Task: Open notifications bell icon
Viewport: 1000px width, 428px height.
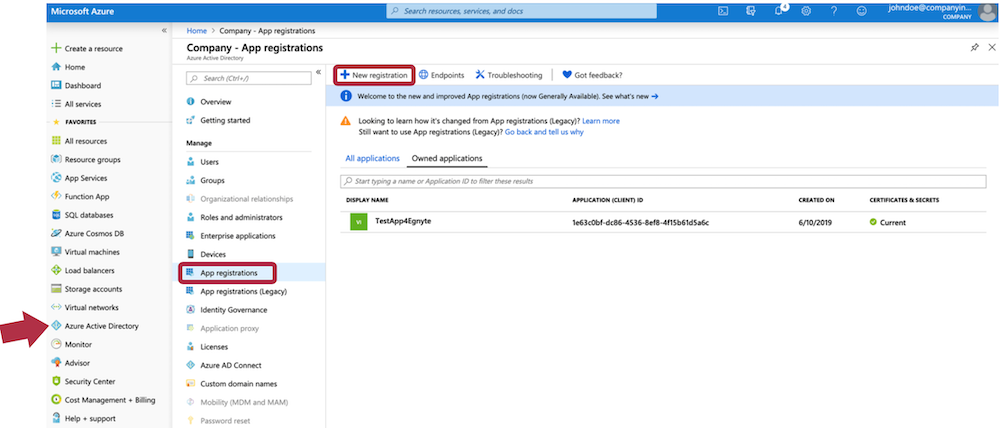Action: [779, 11]
